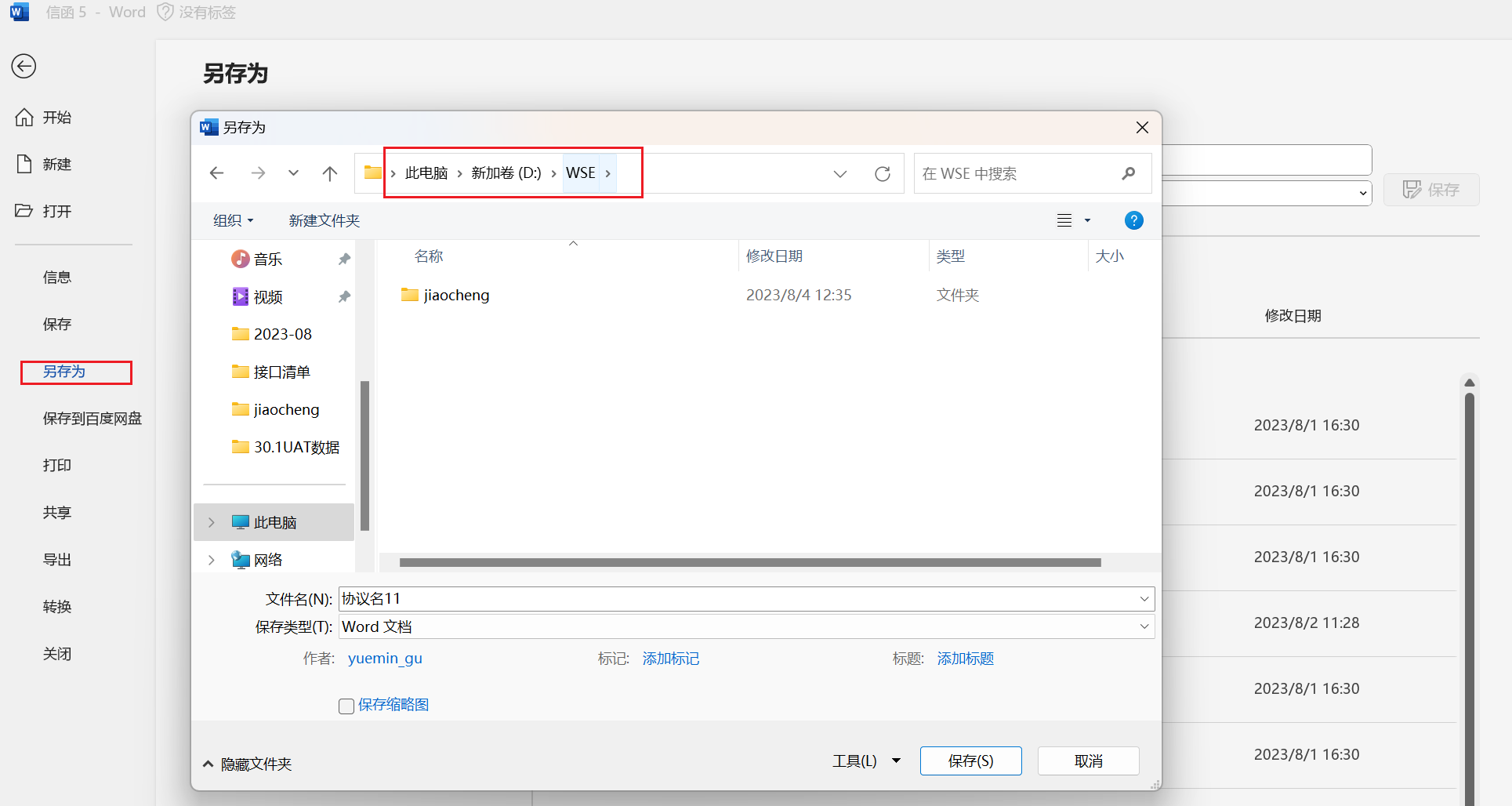Expand 此电脑 tree node chevron

[212, 522]
